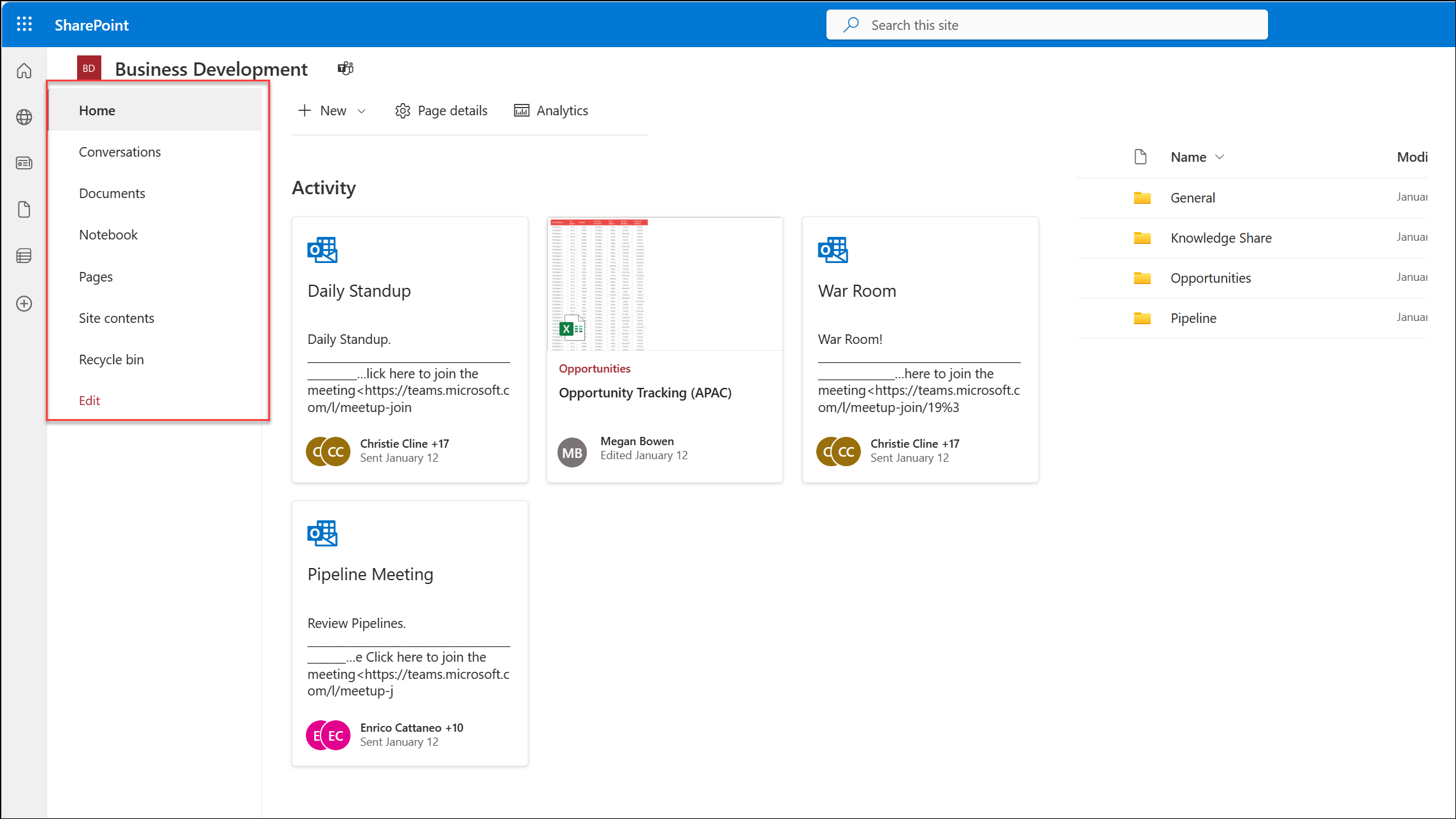Click the Teams activity feed icon
Viewport: 1456px width, 819px height.
tap(346, 67)
